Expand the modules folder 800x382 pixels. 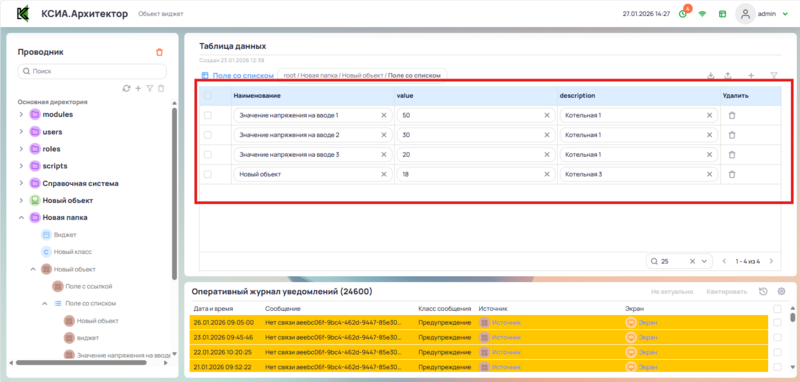click(21, 114)
